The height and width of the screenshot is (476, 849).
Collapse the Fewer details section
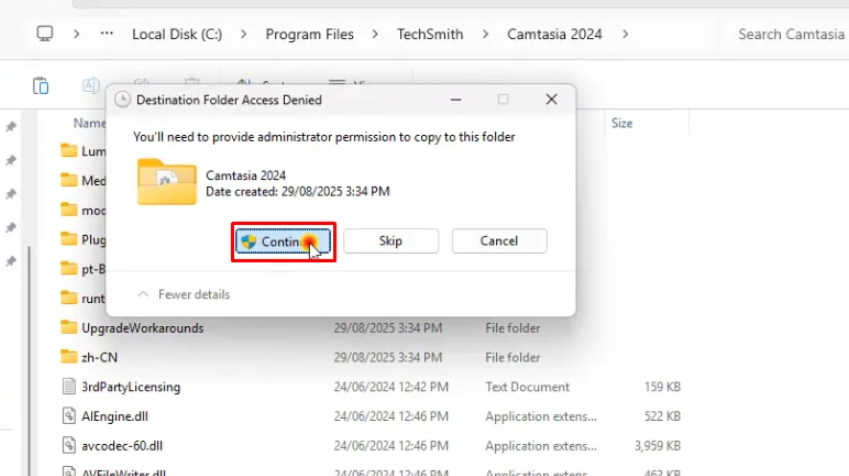pyautogui.click(x=184, y=294)
